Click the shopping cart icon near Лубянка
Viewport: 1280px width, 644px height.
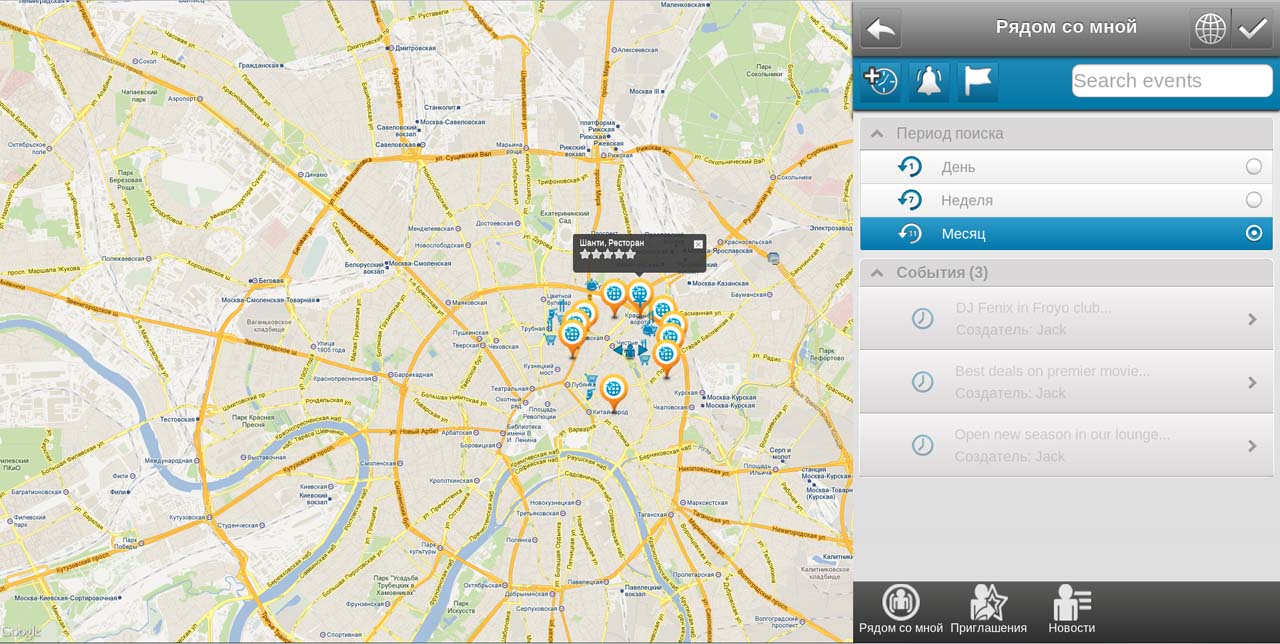coord(591,379)
